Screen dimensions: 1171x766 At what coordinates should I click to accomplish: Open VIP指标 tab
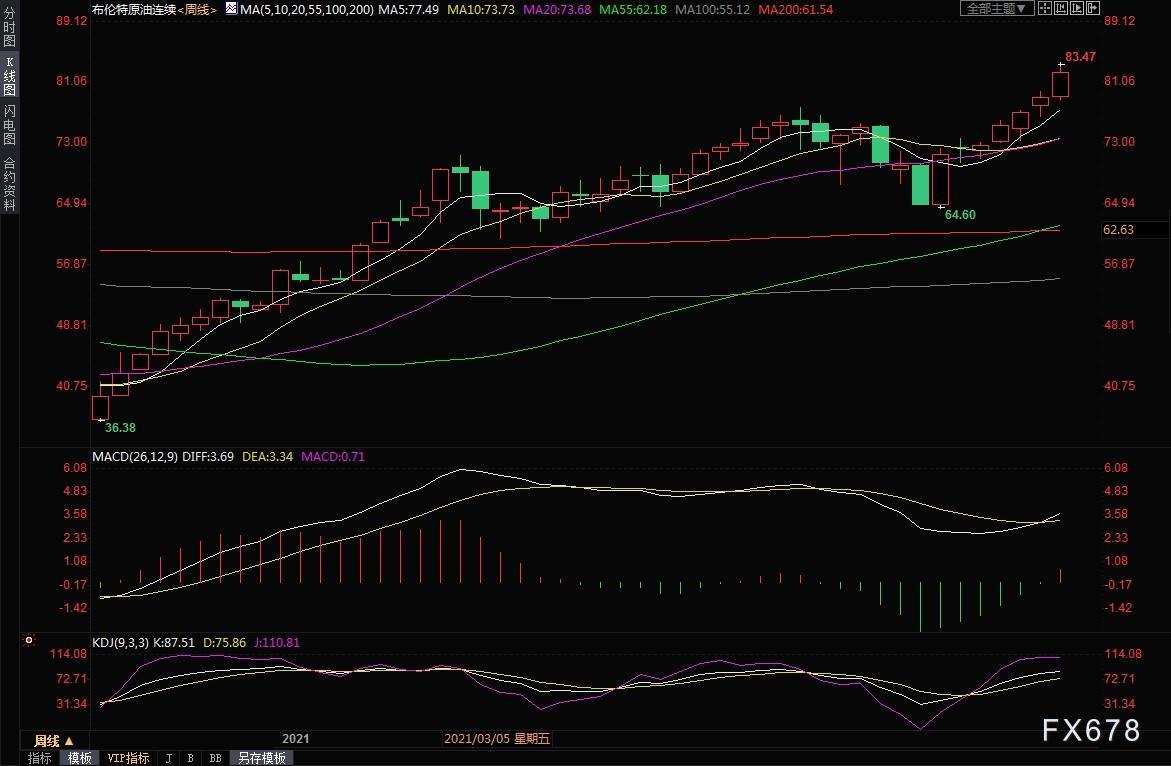click(128, 758)
